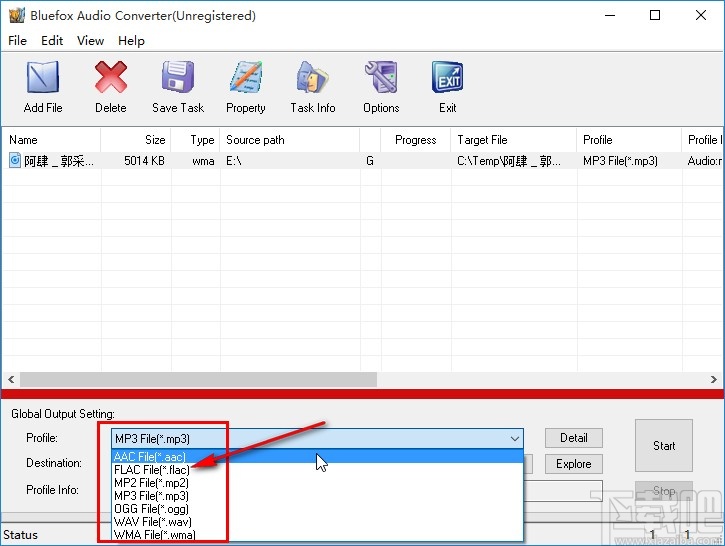The height and width of the screenshot is (546, 725).
Task: Click the 5014 KB size cell
Action: (144, 161)
